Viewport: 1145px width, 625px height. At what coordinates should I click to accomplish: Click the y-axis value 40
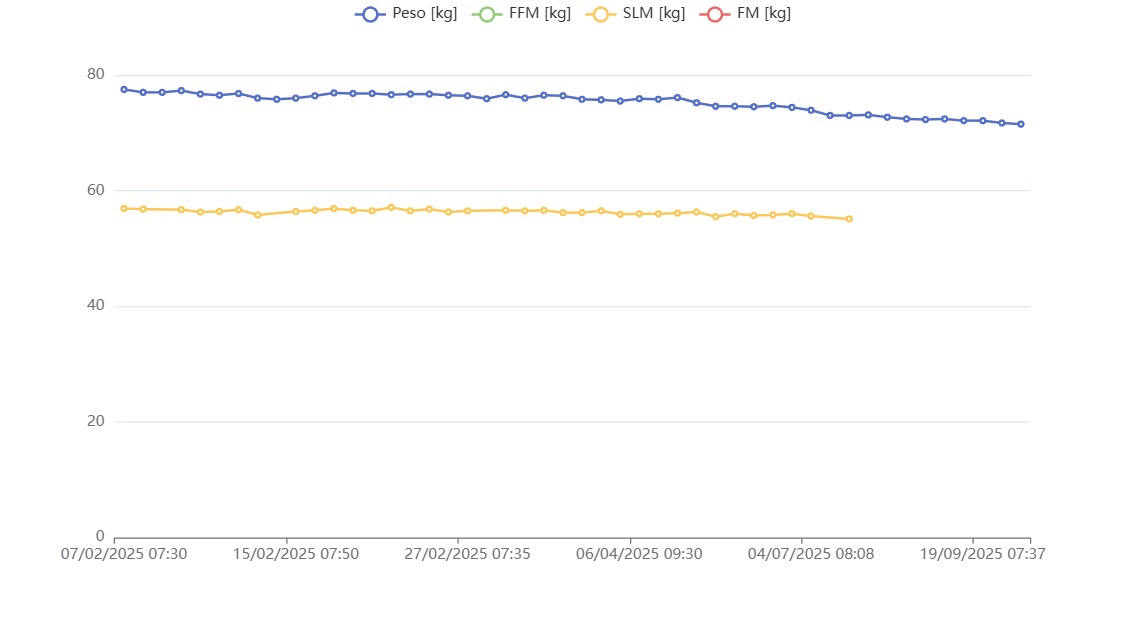tap(96, 306)
